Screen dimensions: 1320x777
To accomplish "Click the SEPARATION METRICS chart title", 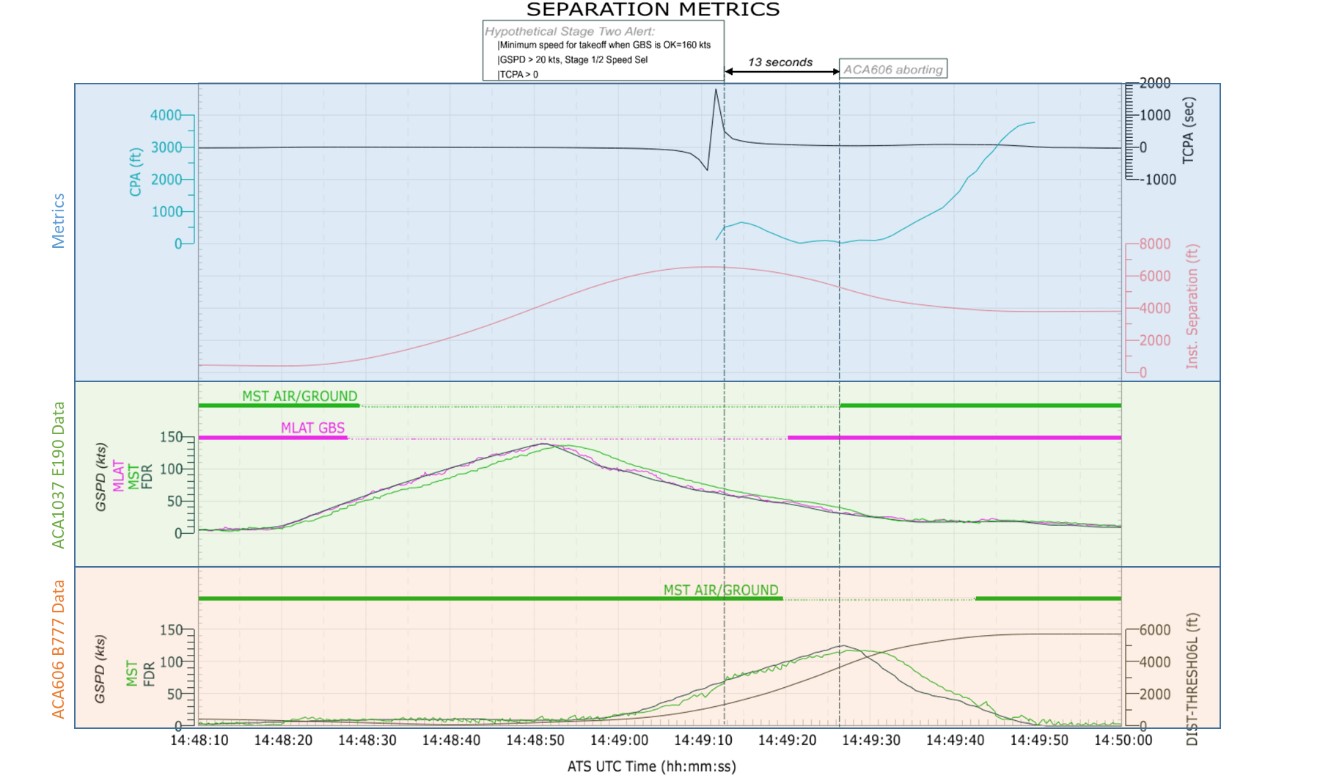I will 652,10.
